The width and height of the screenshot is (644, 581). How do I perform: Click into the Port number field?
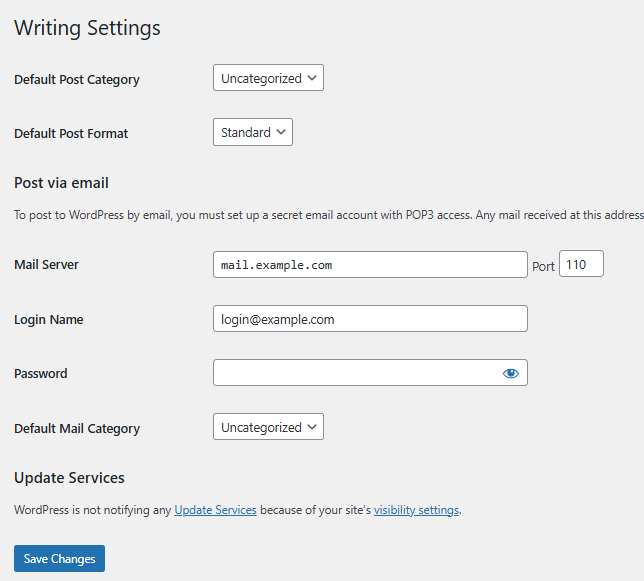[581, 265]
